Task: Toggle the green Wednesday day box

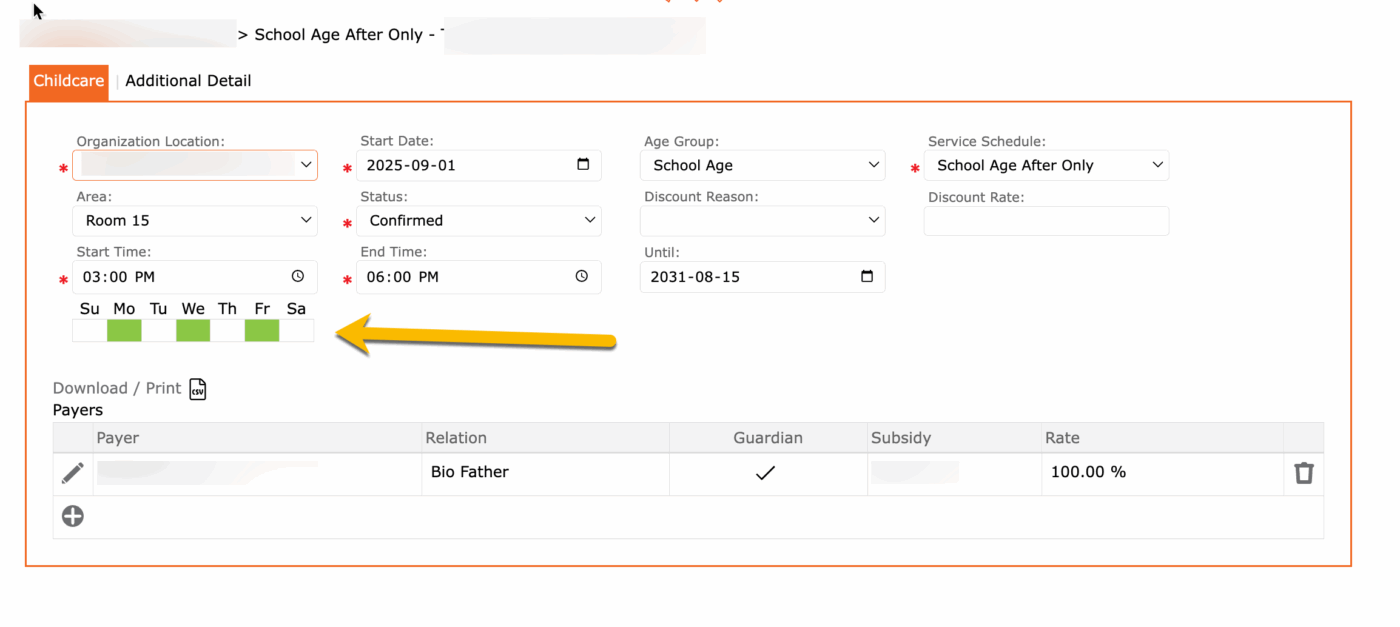Action: [x=193, y=331]
